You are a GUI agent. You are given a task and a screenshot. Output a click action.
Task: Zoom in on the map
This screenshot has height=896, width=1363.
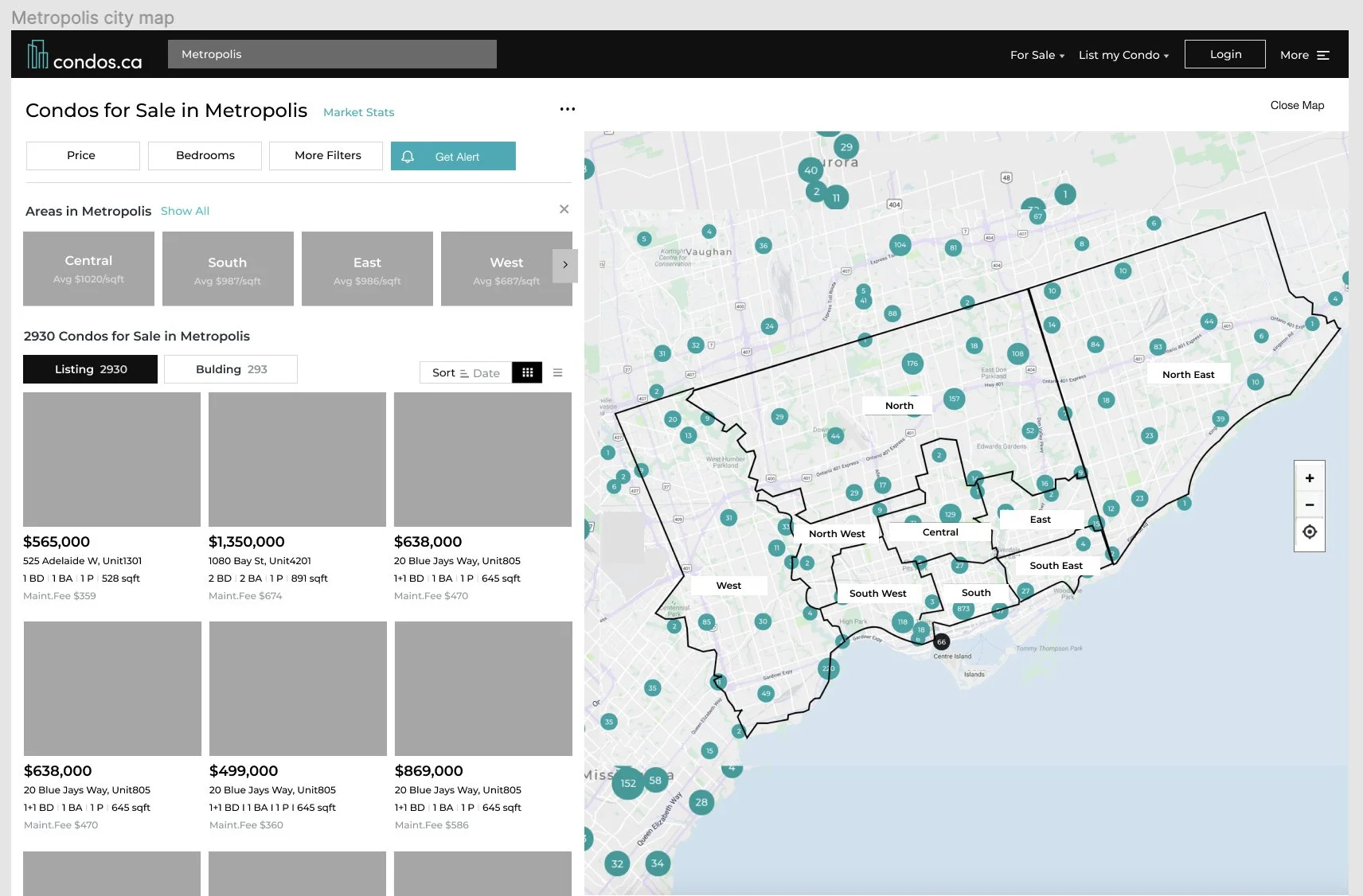[x=1310, y=478]
